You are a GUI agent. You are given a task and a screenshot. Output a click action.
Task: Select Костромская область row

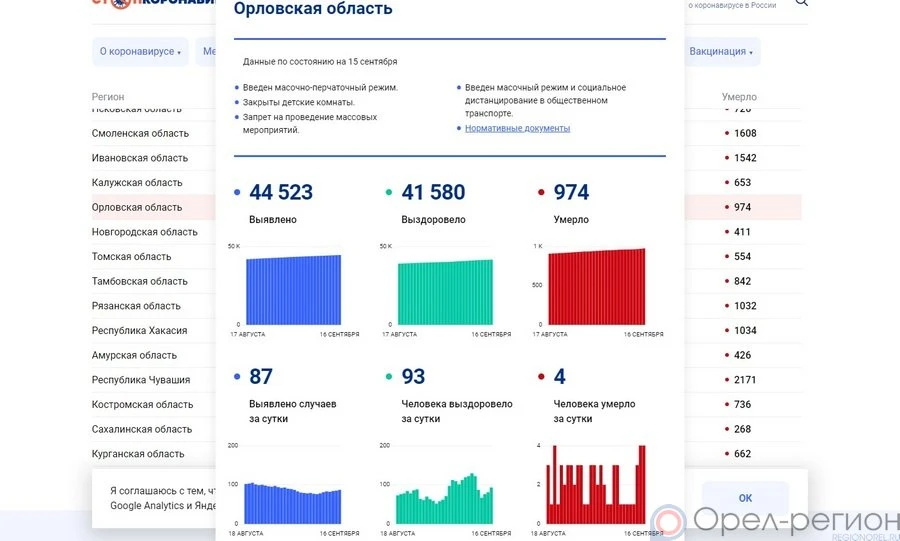coord(142,405)
